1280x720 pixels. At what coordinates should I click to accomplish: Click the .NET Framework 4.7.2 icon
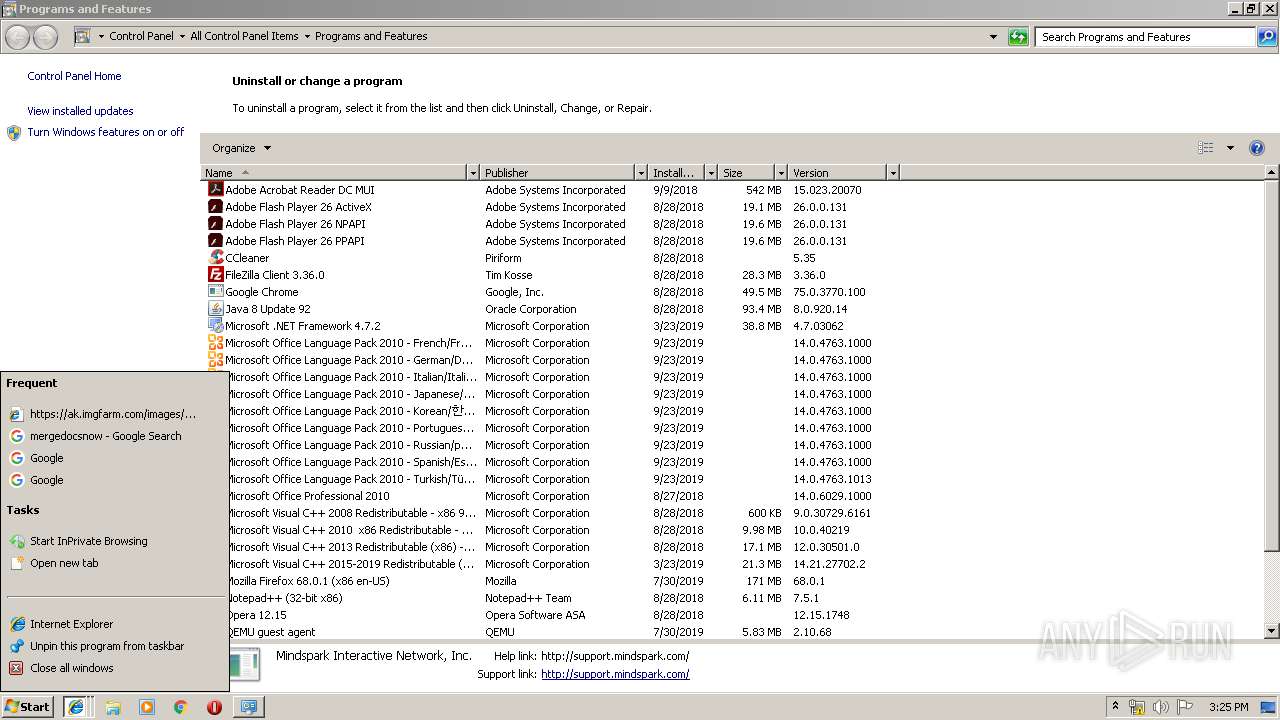(215, 325)
